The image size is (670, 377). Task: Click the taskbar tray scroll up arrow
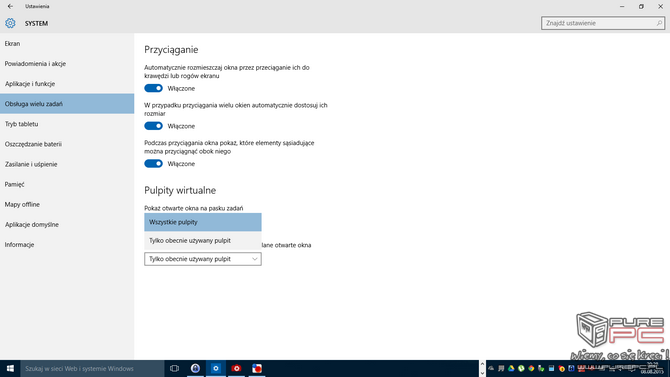tap(482, 364)
